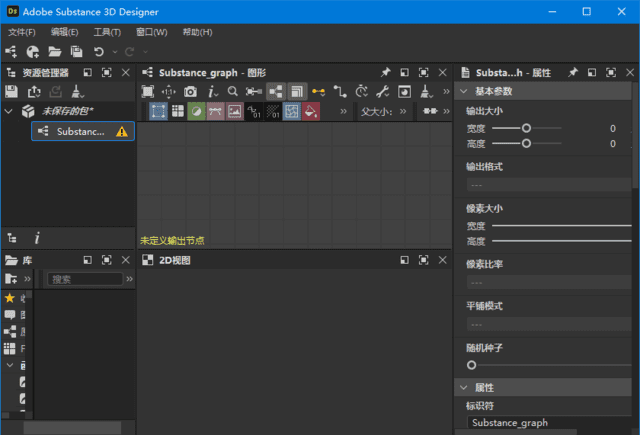Click the redo arrow icon

pyautogui.click(x=129, y=51)
